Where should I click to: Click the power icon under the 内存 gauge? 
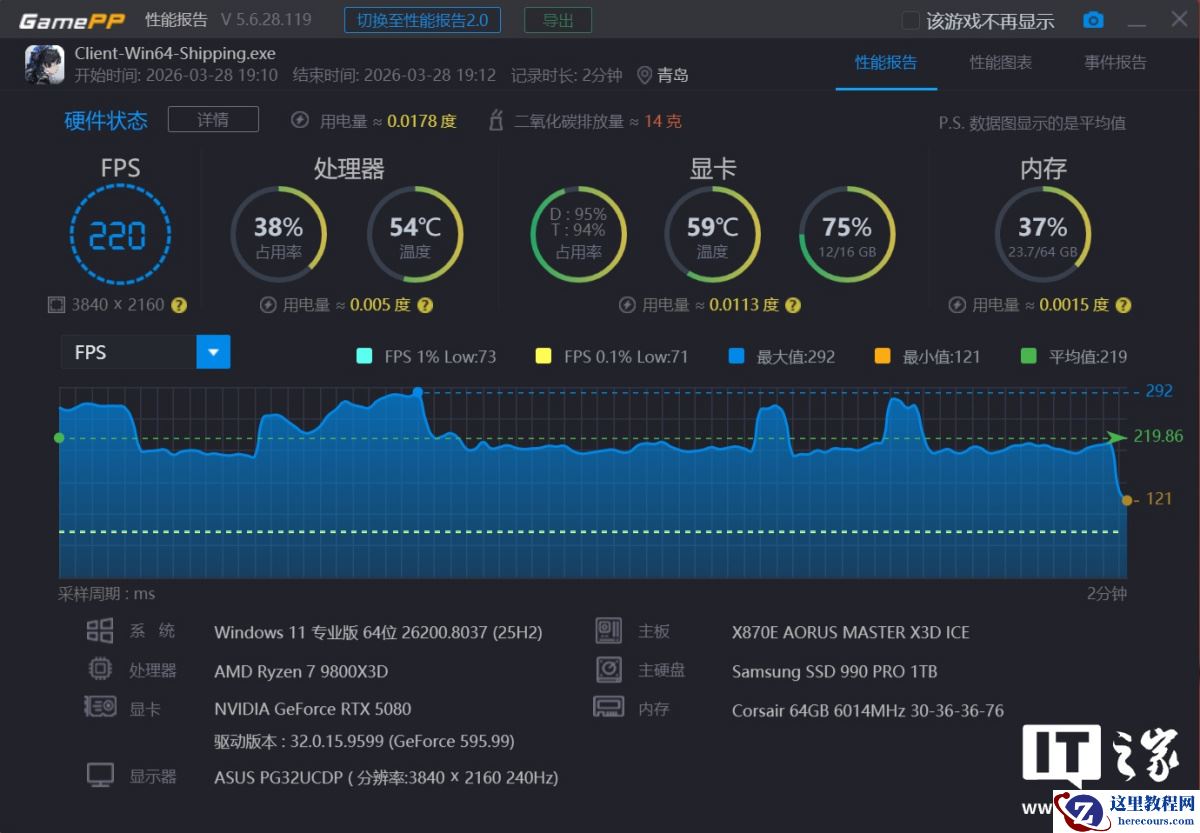pyautogui.click(x=957, y=305)
